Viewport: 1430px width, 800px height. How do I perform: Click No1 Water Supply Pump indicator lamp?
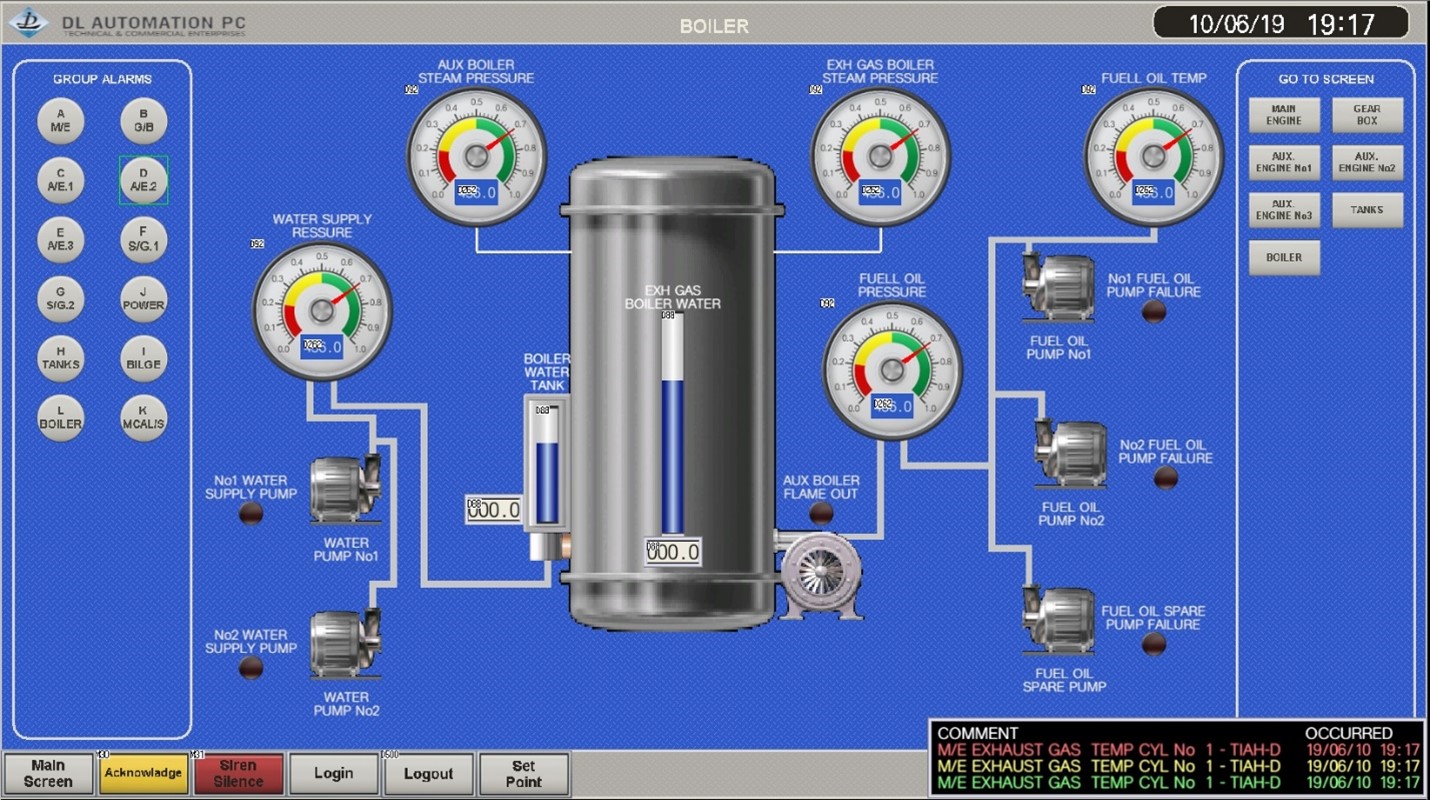click(251, 513)
